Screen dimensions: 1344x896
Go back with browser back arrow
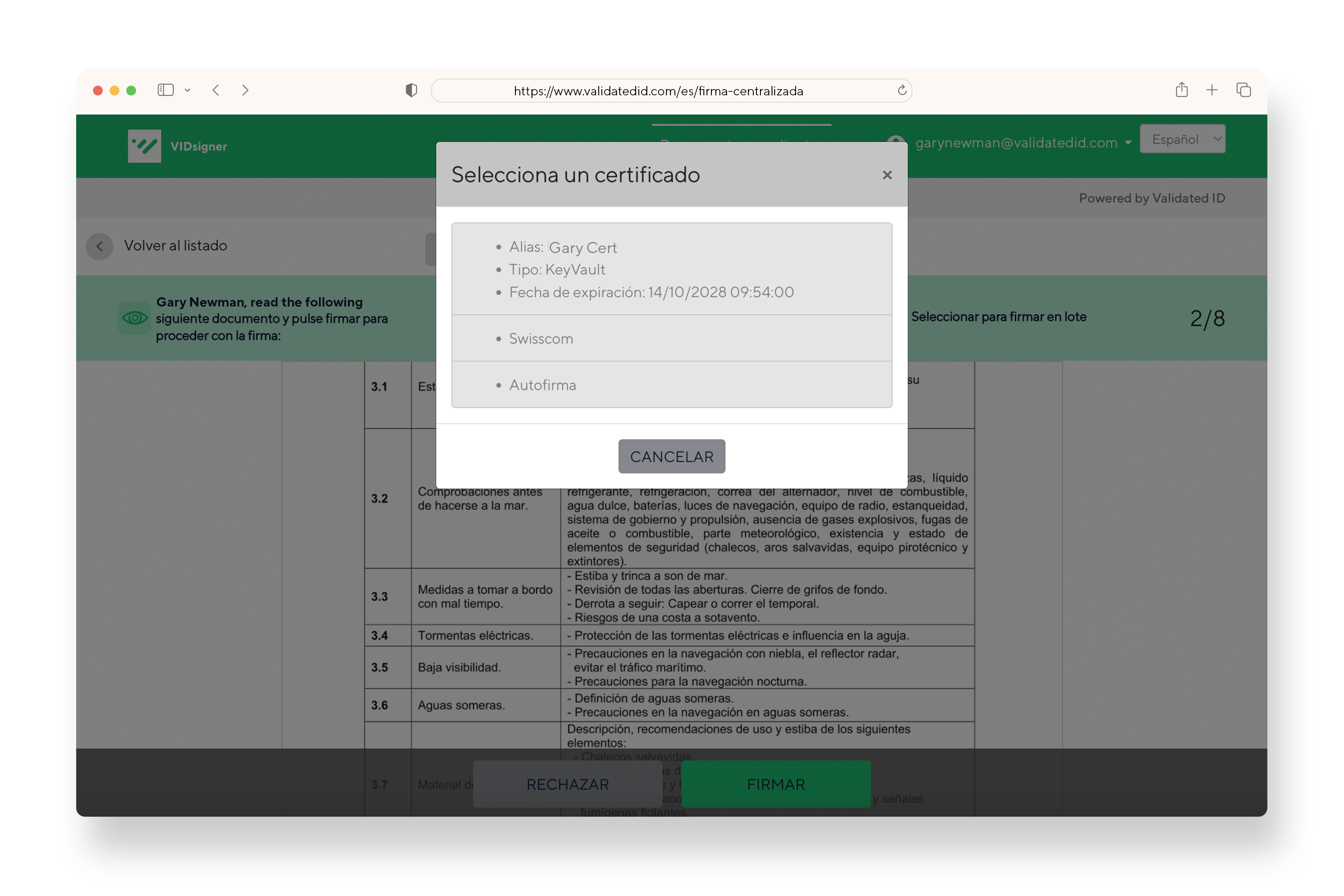(x=215, y=90)
